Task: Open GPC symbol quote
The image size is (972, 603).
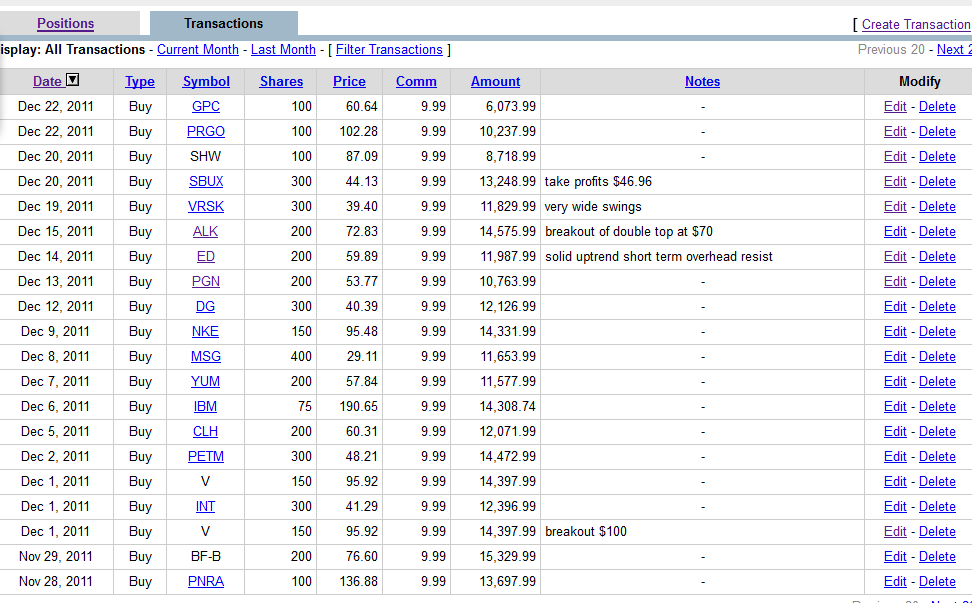Action: tap(206, 107)
